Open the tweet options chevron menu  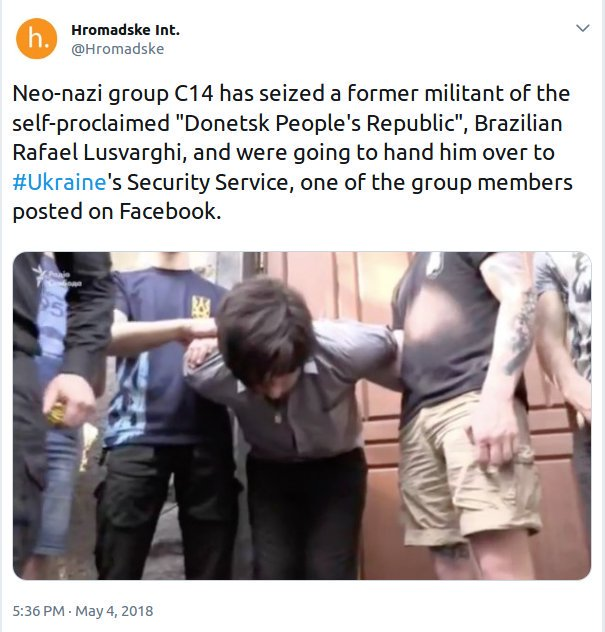point(583,28)
